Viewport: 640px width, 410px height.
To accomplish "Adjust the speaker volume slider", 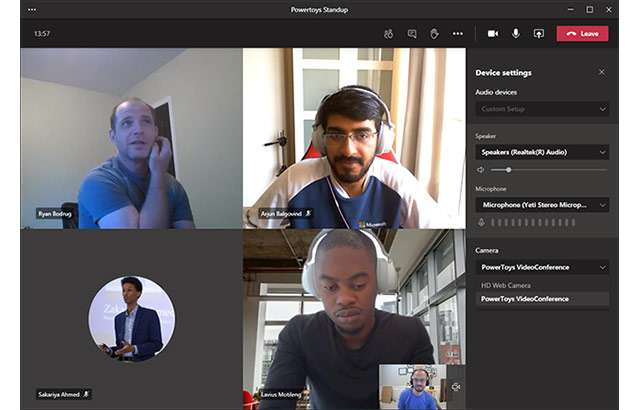I will [549, 170].
